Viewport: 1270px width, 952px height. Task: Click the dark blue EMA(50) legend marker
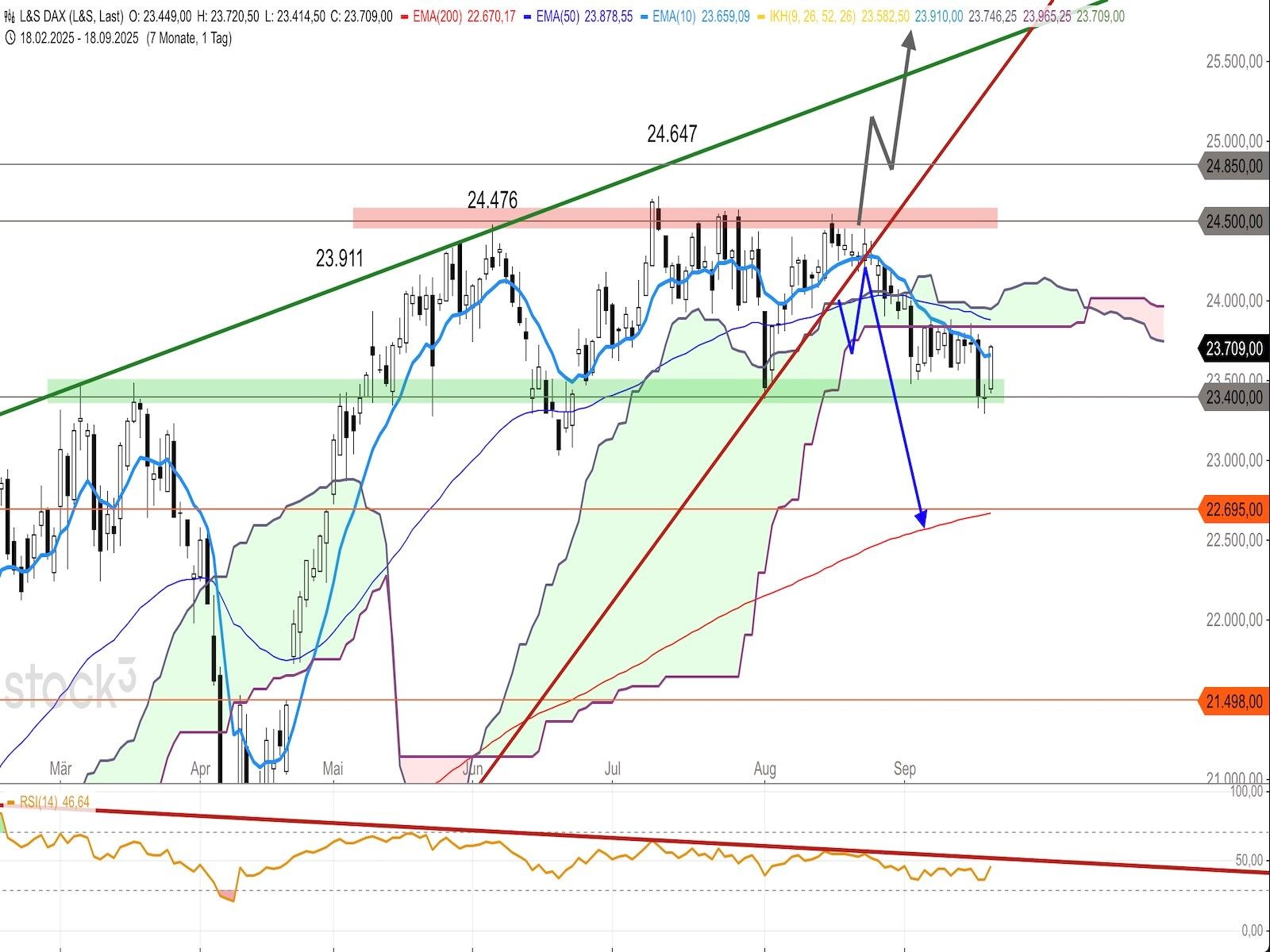(x=528, y=17)
